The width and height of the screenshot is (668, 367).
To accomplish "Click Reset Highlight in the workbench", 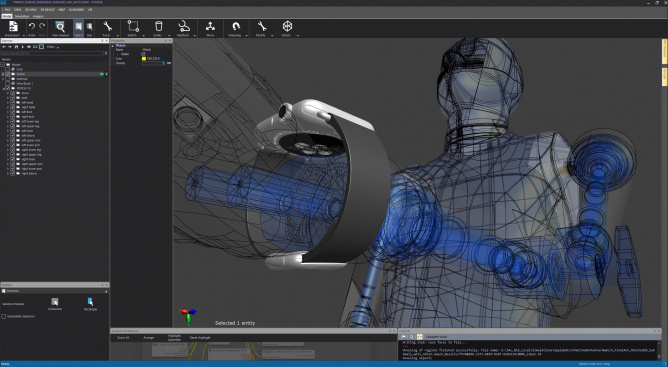I will point(200,338).
